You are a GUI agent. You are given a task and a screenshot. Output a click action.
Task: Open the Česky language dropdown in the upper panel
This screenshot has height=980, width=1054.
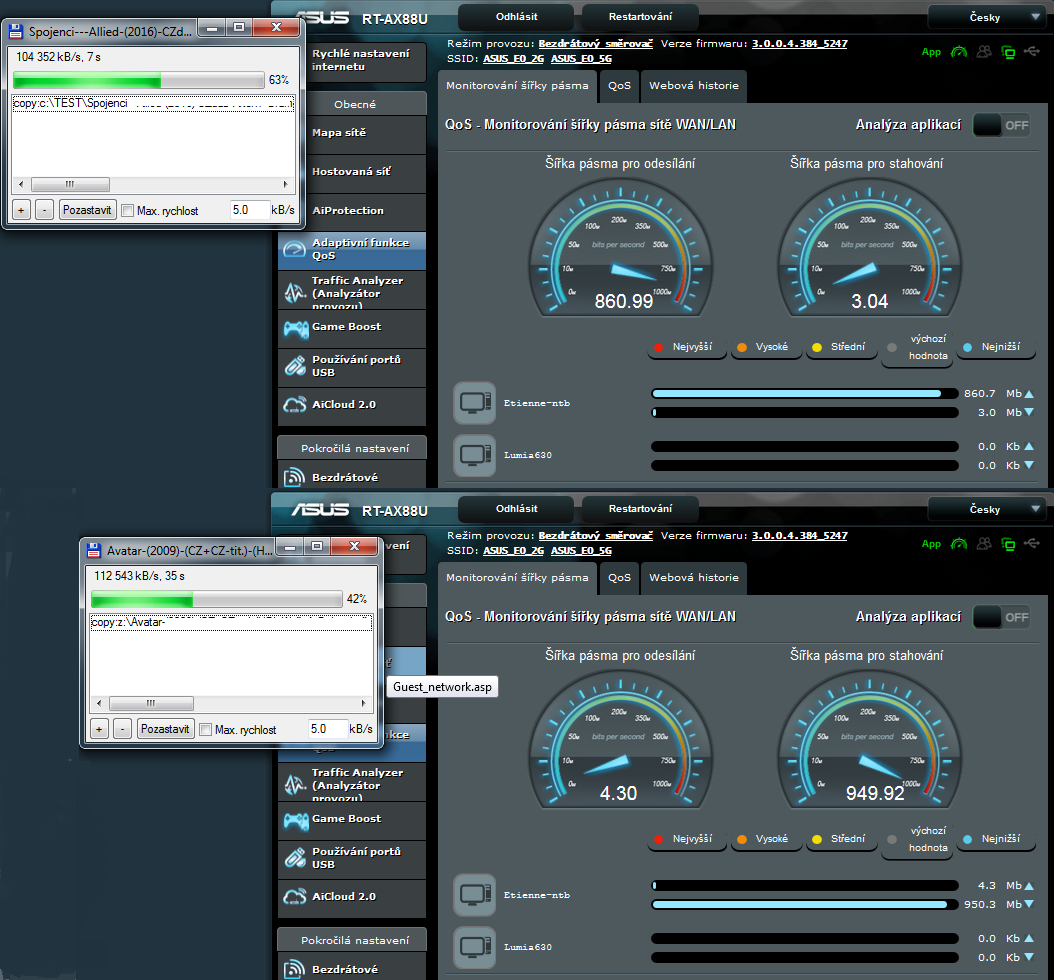pos(988,17)
